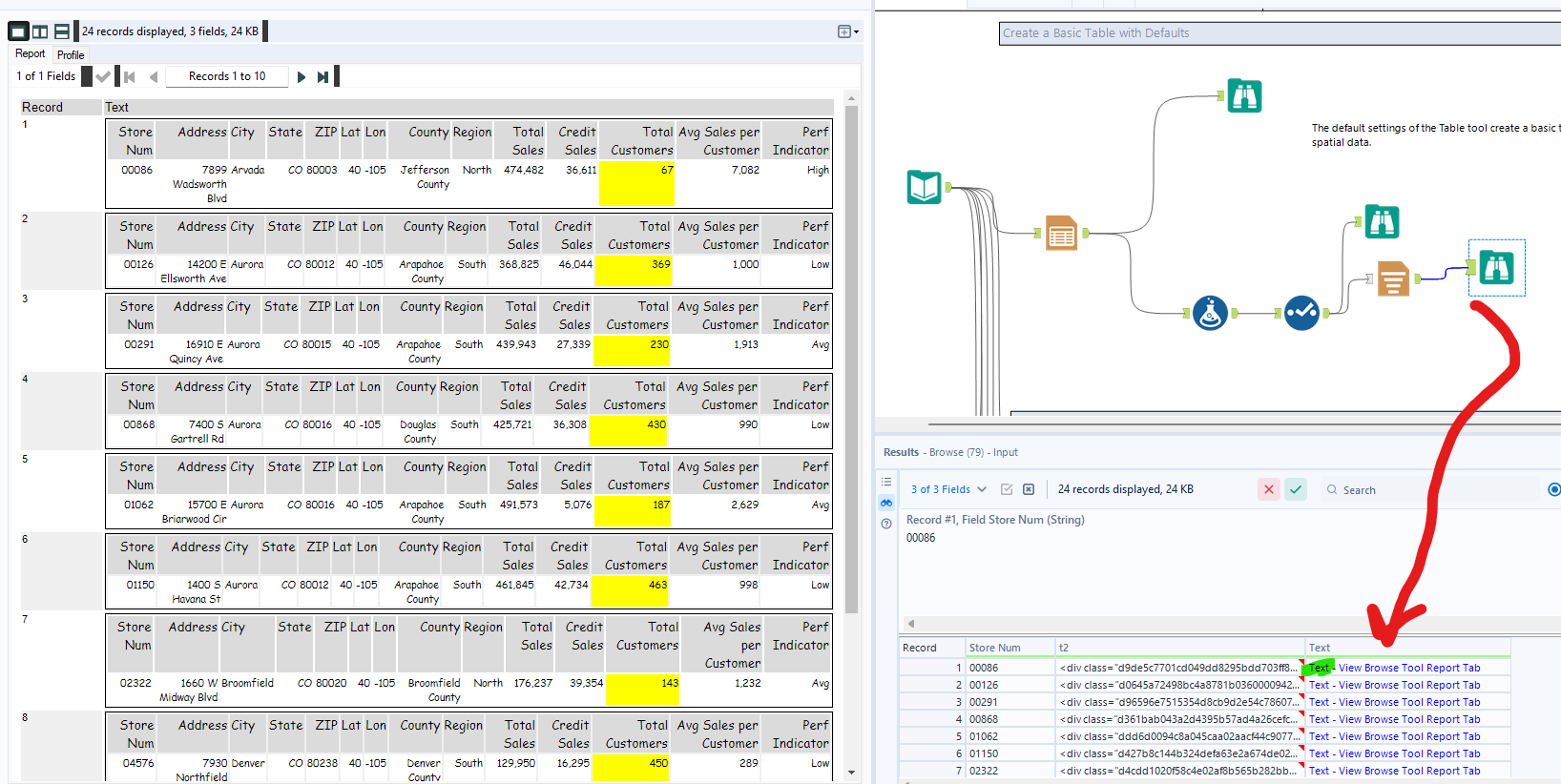This screenshot has width=1561, height=784.
Task: Switch to side-by-side split view layout
Action: [x=40, y=31]
